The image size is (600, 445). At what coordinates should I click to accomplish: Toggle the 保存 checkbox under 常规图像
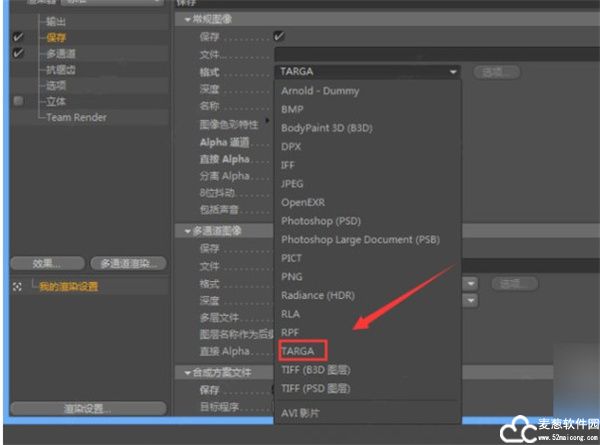(x=279, y=36)
